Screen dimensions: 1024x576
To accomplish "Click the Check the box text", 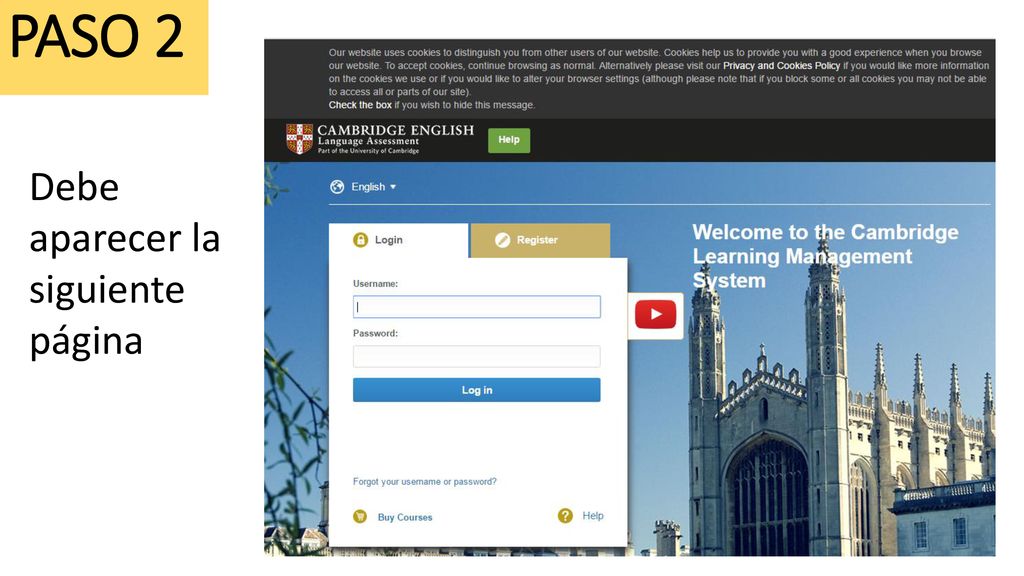I will click(x=360, y=105).
